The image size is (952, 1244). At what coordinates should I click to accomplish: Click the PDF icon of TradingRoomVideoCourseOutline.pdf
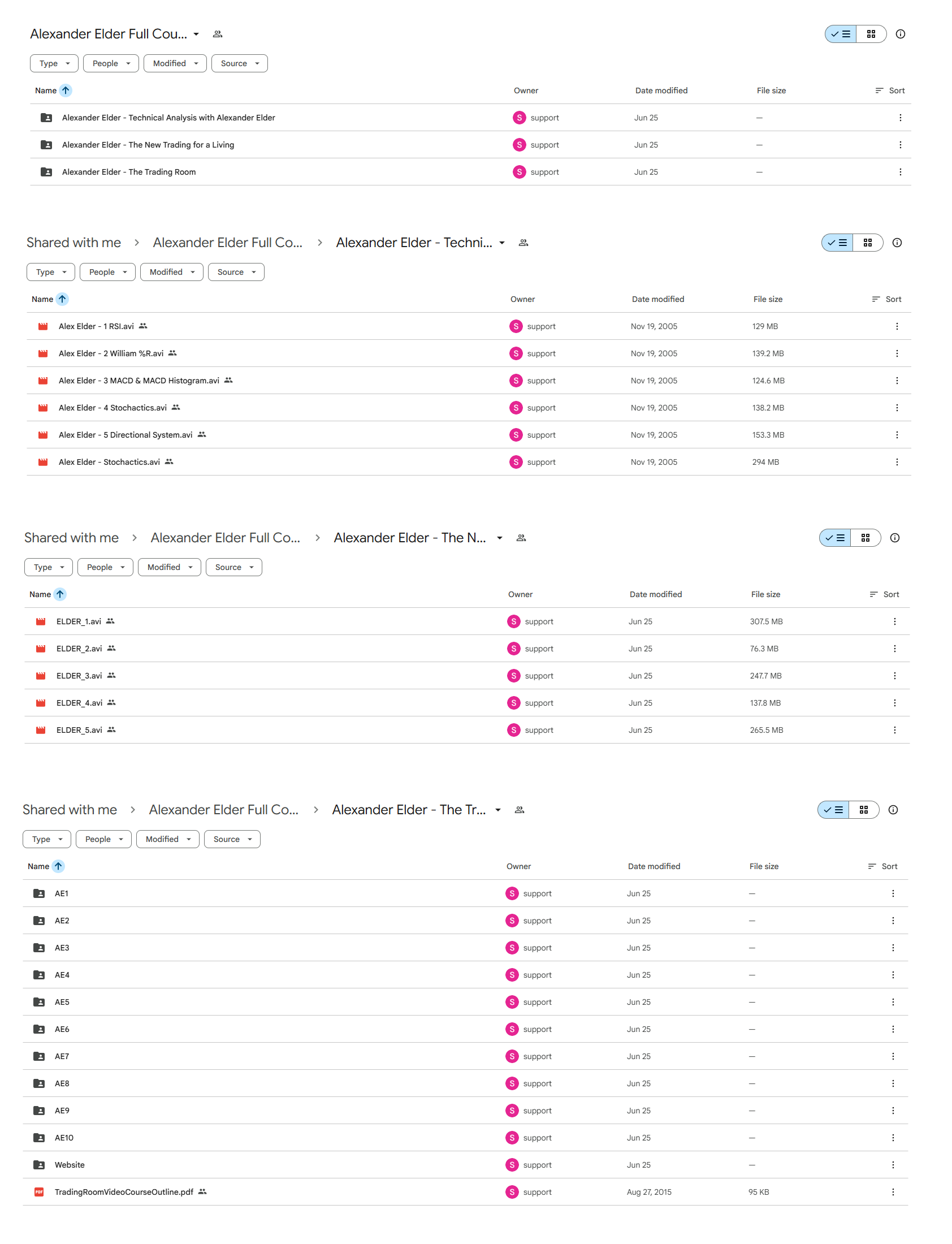39,1192
